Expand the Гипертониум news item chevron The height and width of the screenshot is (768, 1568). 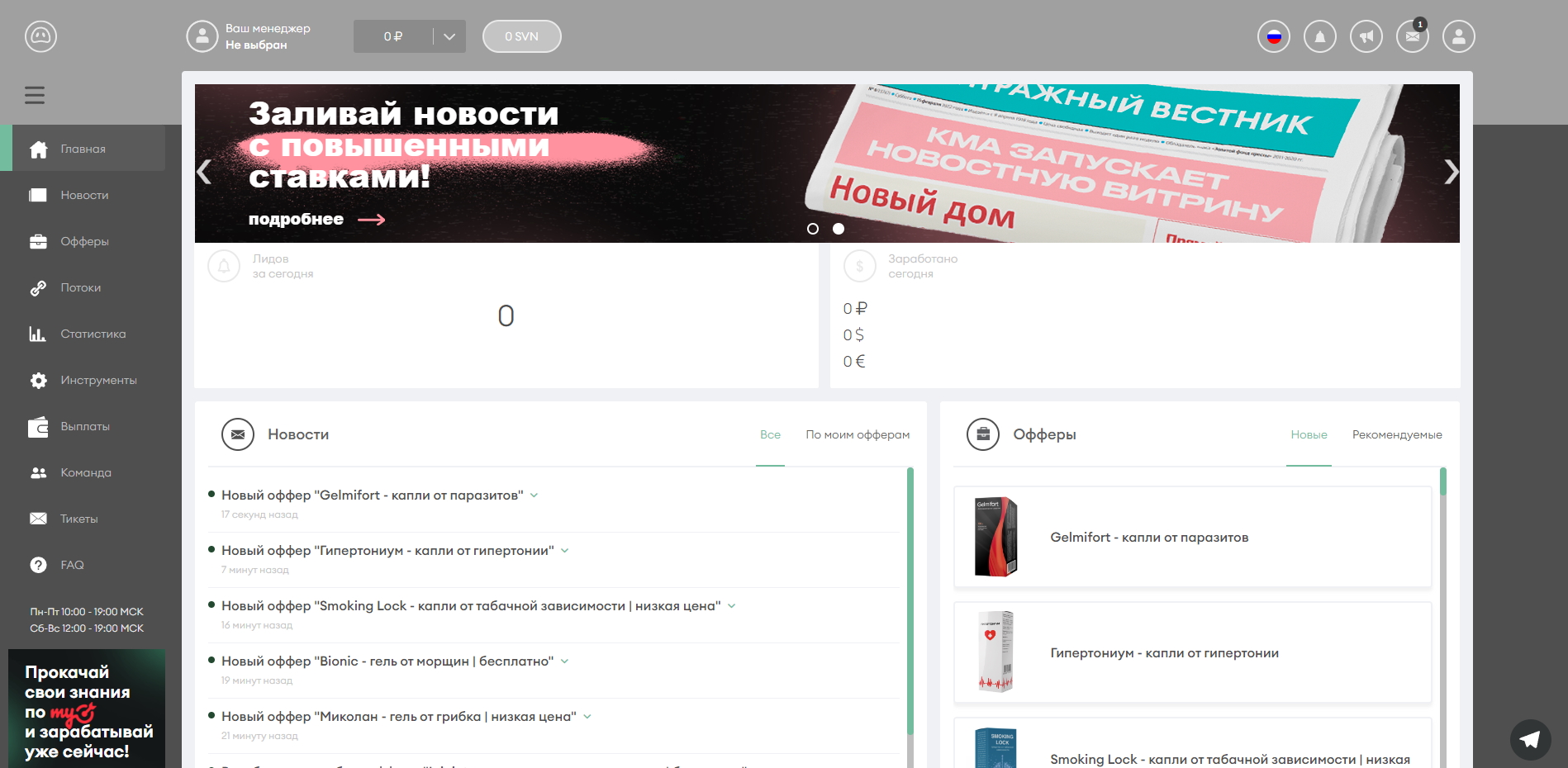tap(565, 551)
